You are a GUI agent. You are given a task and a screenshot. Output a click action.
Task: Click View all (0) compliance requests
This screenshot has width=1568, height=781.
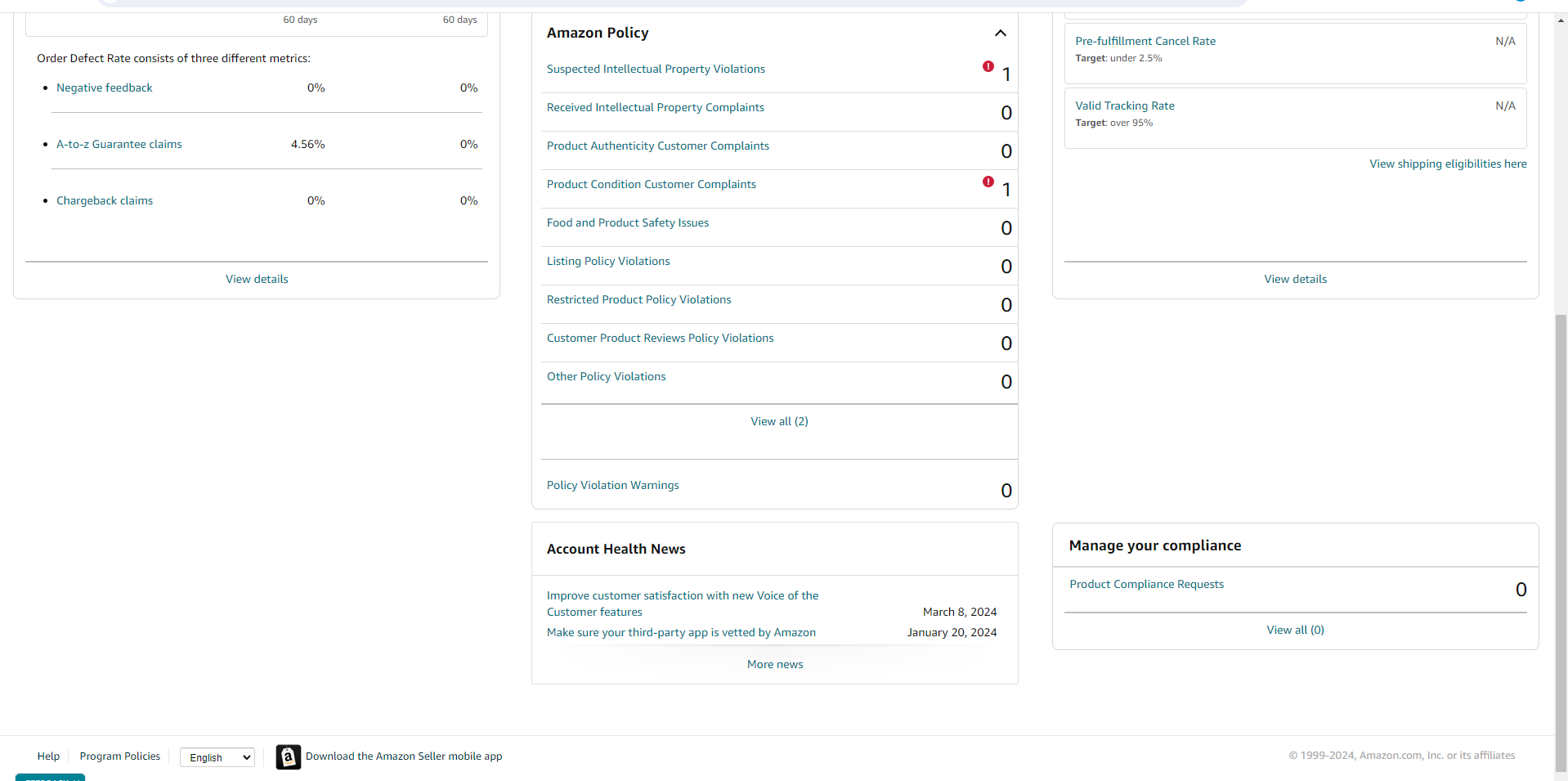[x=1295, y=630]
